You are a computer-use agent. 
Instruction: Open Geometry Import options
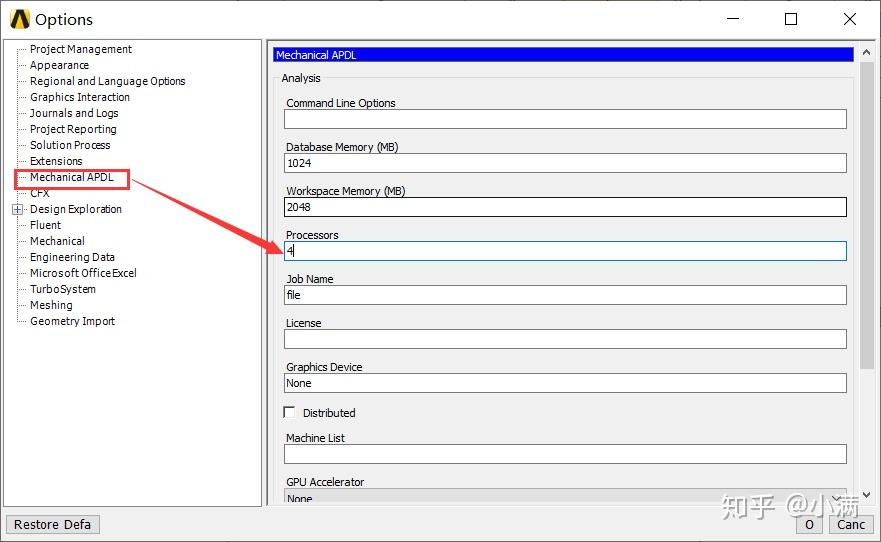click(72, 321)
